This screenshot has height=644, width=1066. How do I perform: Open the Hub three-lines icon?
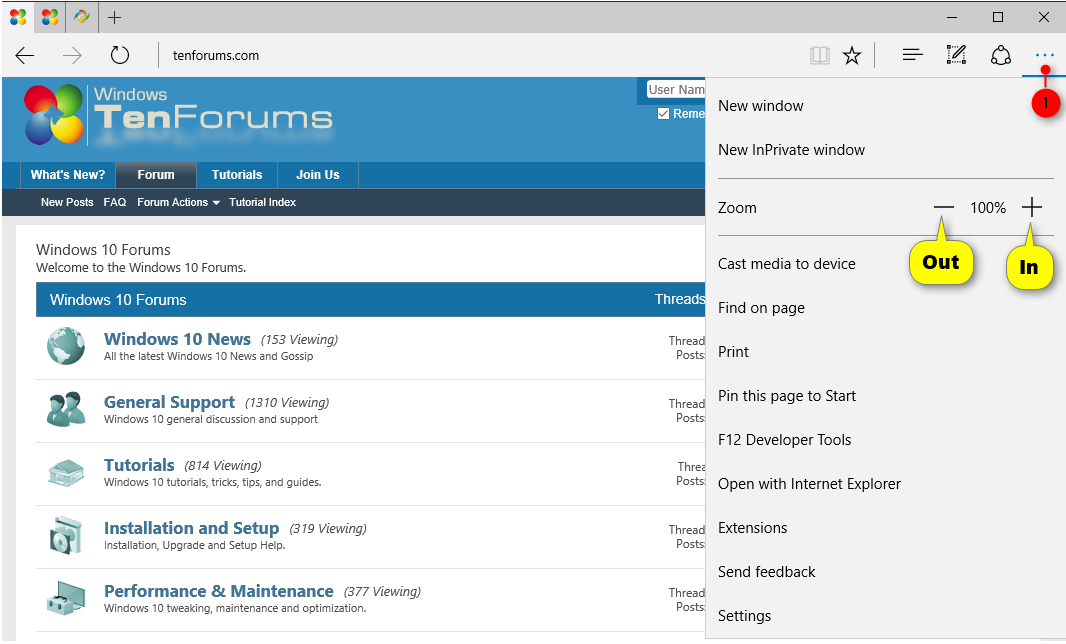(x=912, y=54)
